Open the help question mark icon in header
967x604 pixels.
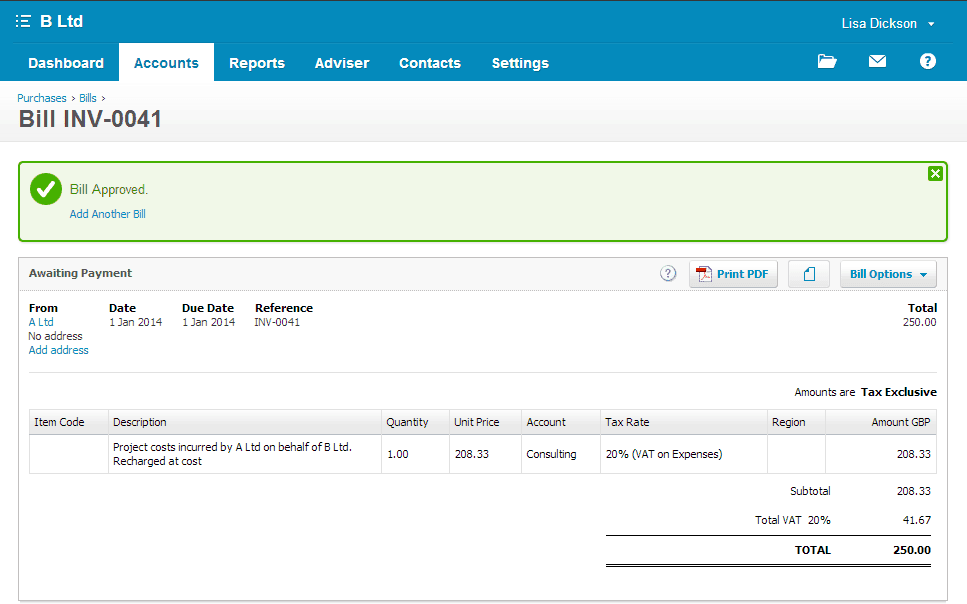click(928, 61)
